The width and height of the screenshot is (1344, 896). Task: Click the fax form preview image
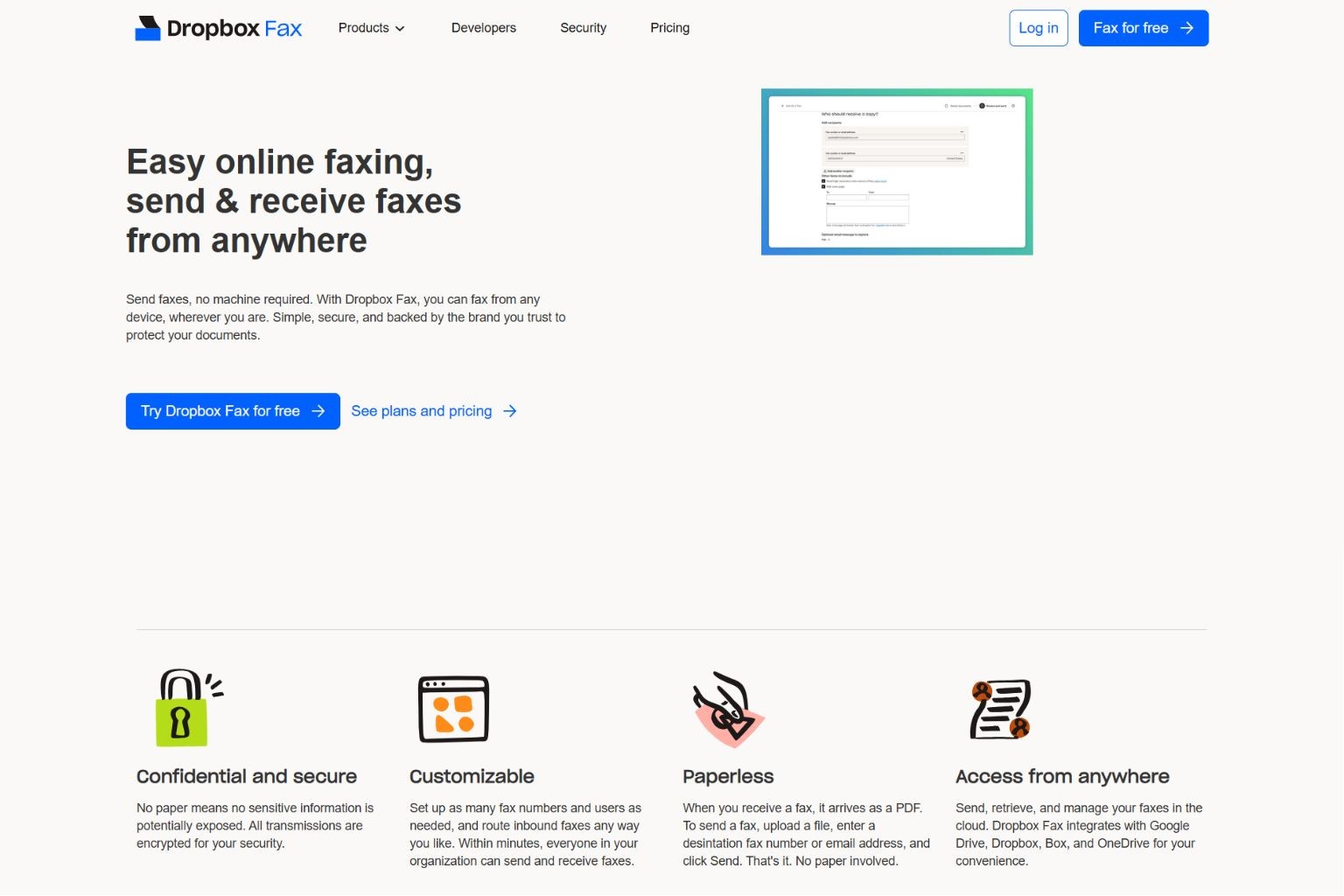897,171
